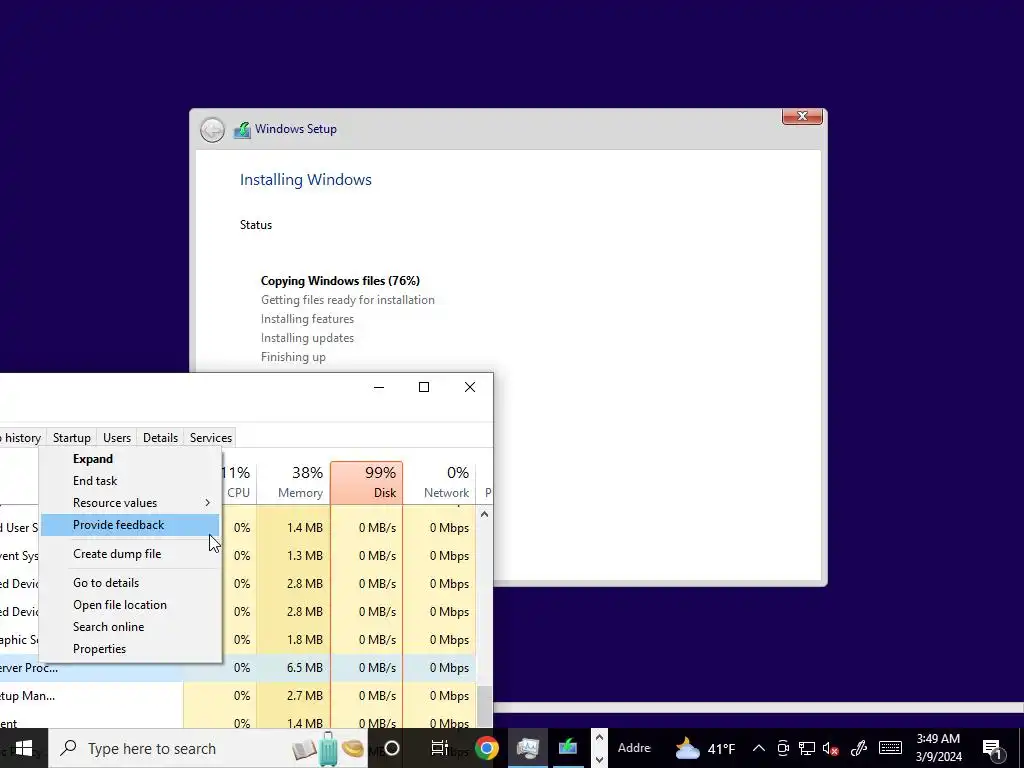Expand Resource values submenu arrow

tap(208, 503)
